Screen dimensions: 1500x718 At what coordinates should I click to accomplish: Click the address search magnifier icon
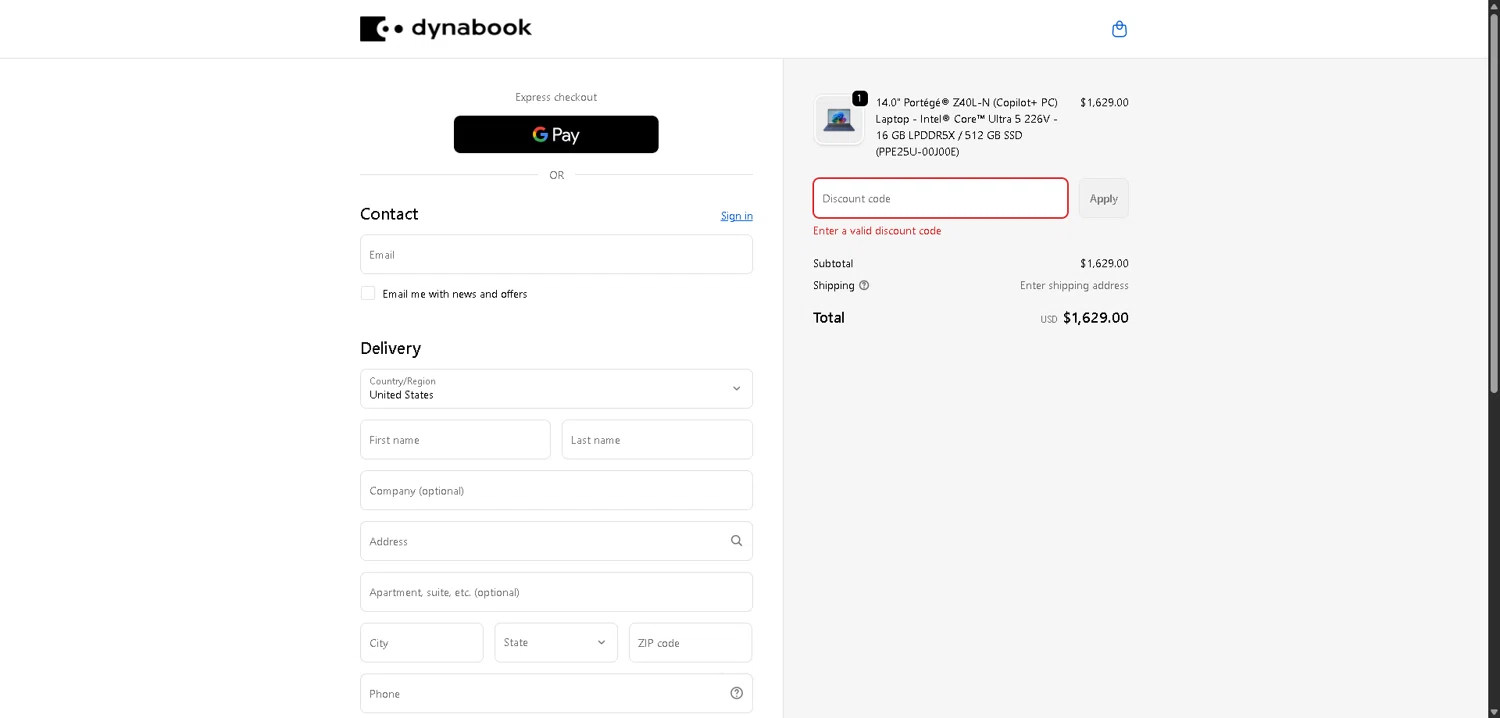[736, 541]
